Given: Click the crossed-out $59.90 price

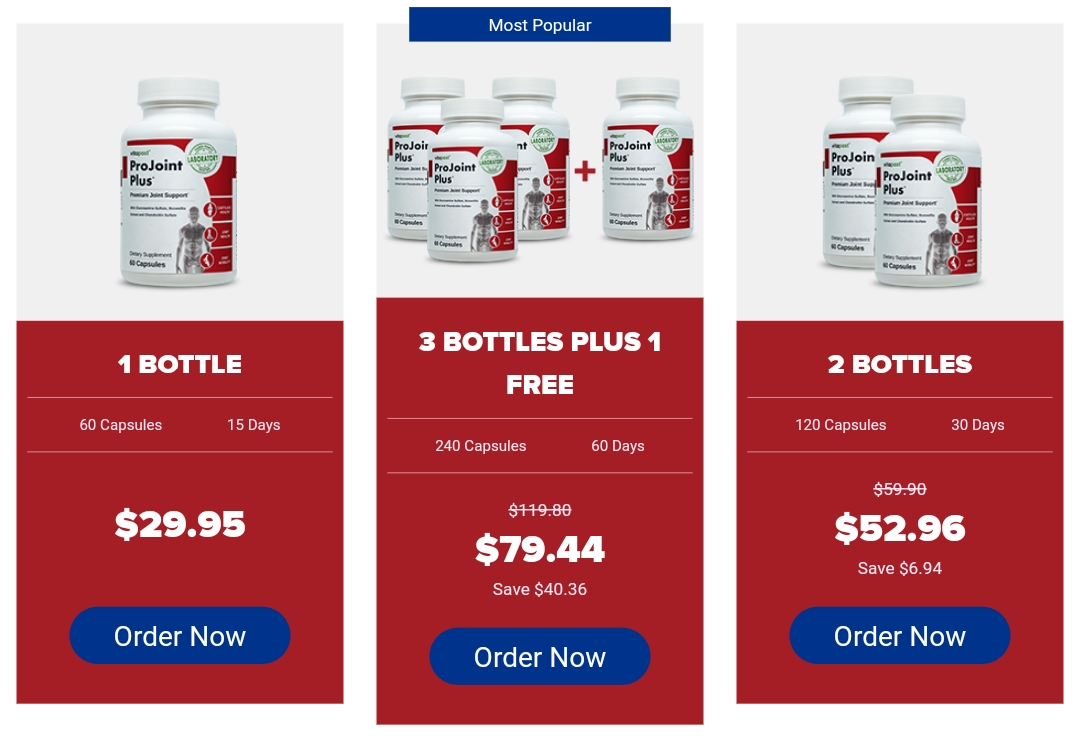Looking at the screenshot, I should pyautogui.click(x=900, y=489).
